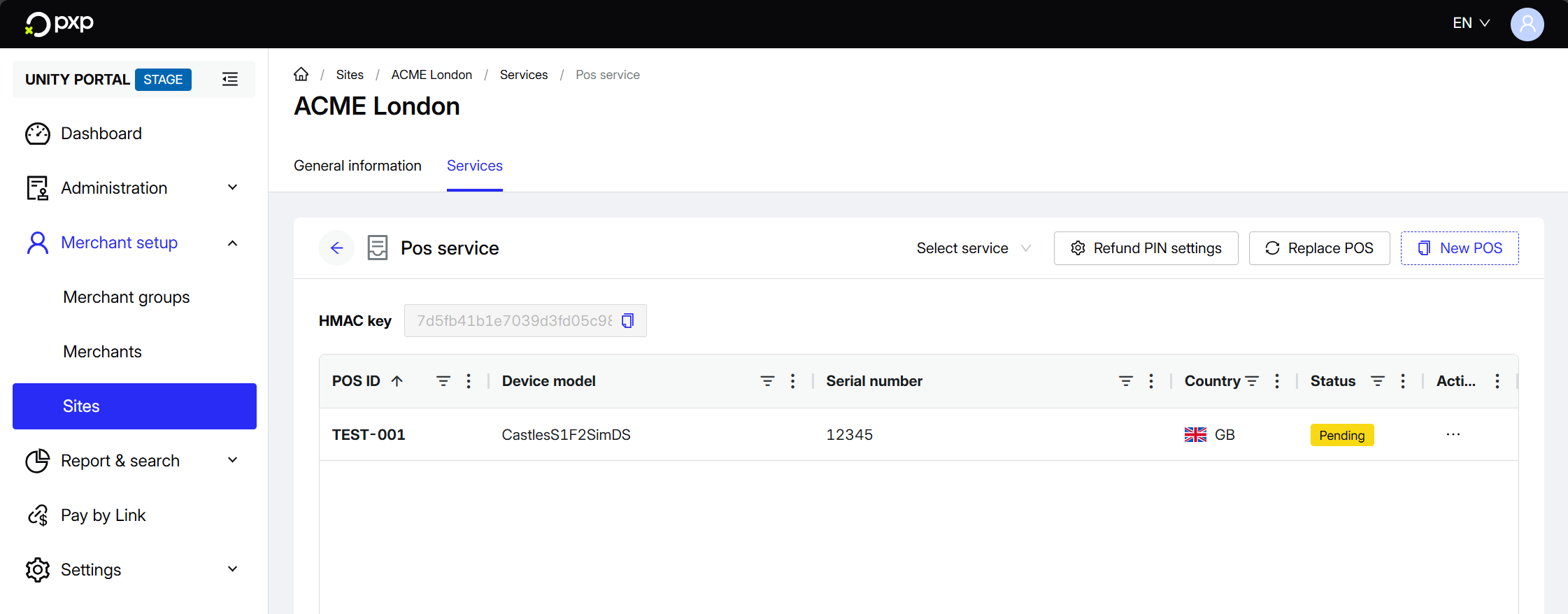Go back using the arrow button

coord(336,248)
